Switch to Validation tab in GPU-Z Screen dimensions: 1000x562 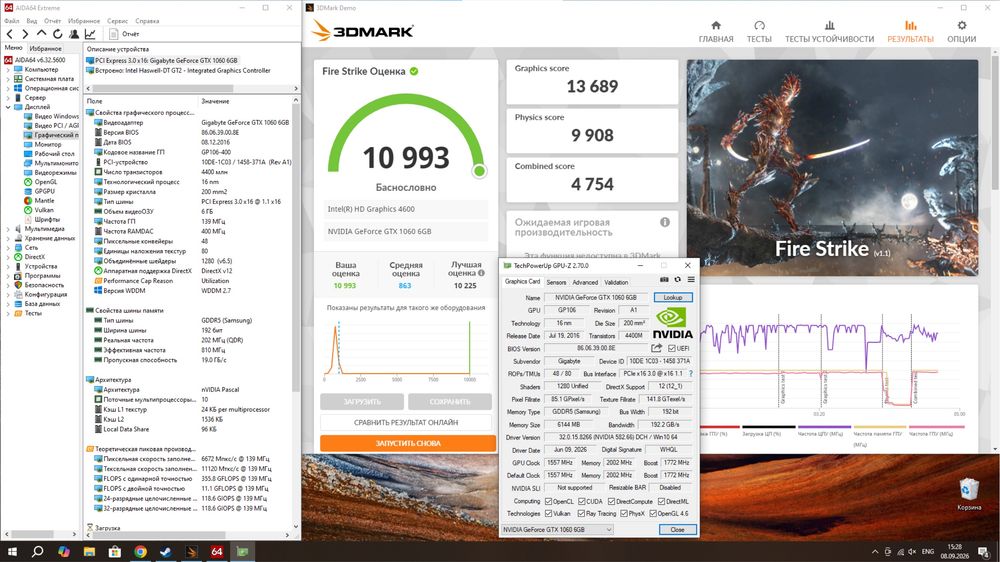pos(616,282)
